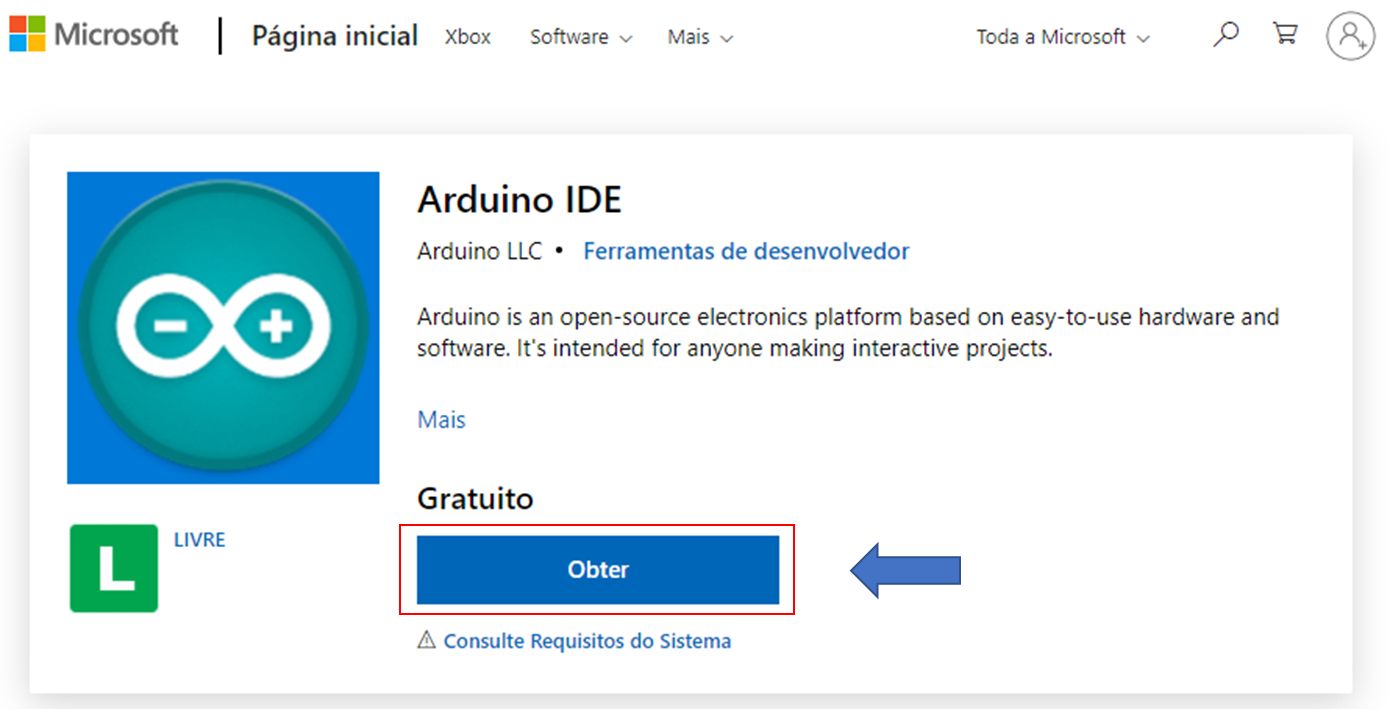Click the blue left-pointing arrow
The height and width of the screenshot is (709, 1390).
(x=906, y=570)
